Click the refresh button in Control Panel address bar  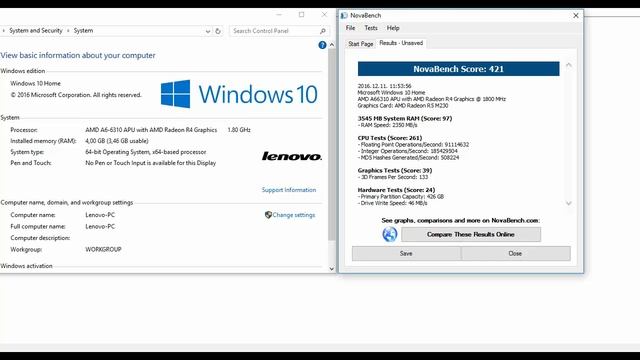218,31
